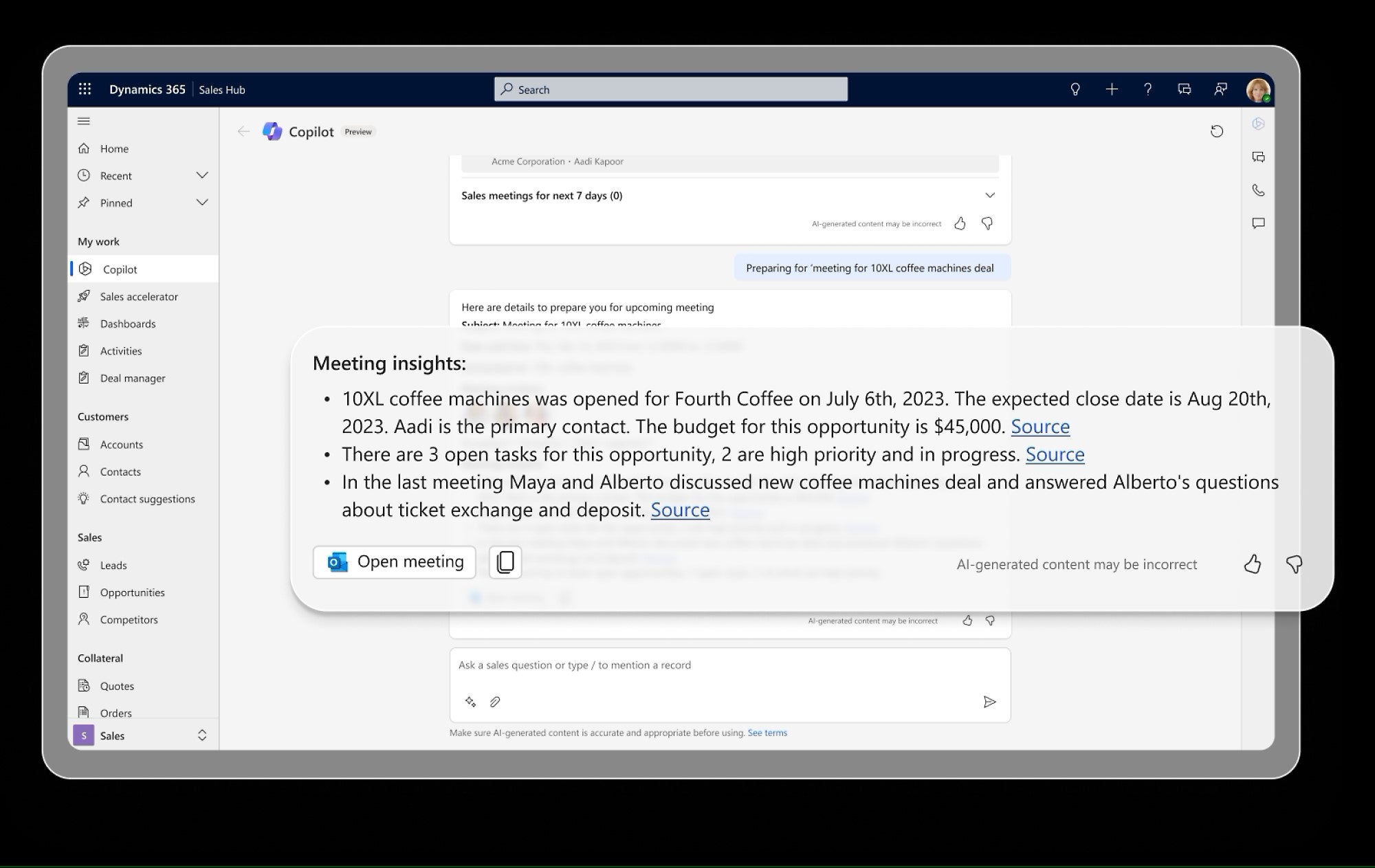Click the refresh chat icon near Copilot
Image resolution: width=1375 pixels, height=868 pixels.
(1217, 131)
